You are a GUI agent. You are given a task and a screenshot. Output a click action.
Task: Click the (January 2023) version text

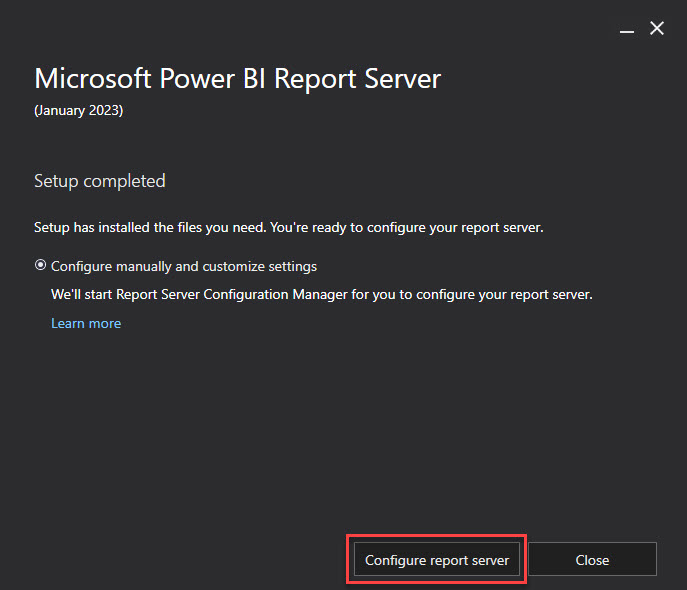click(79, 110)
